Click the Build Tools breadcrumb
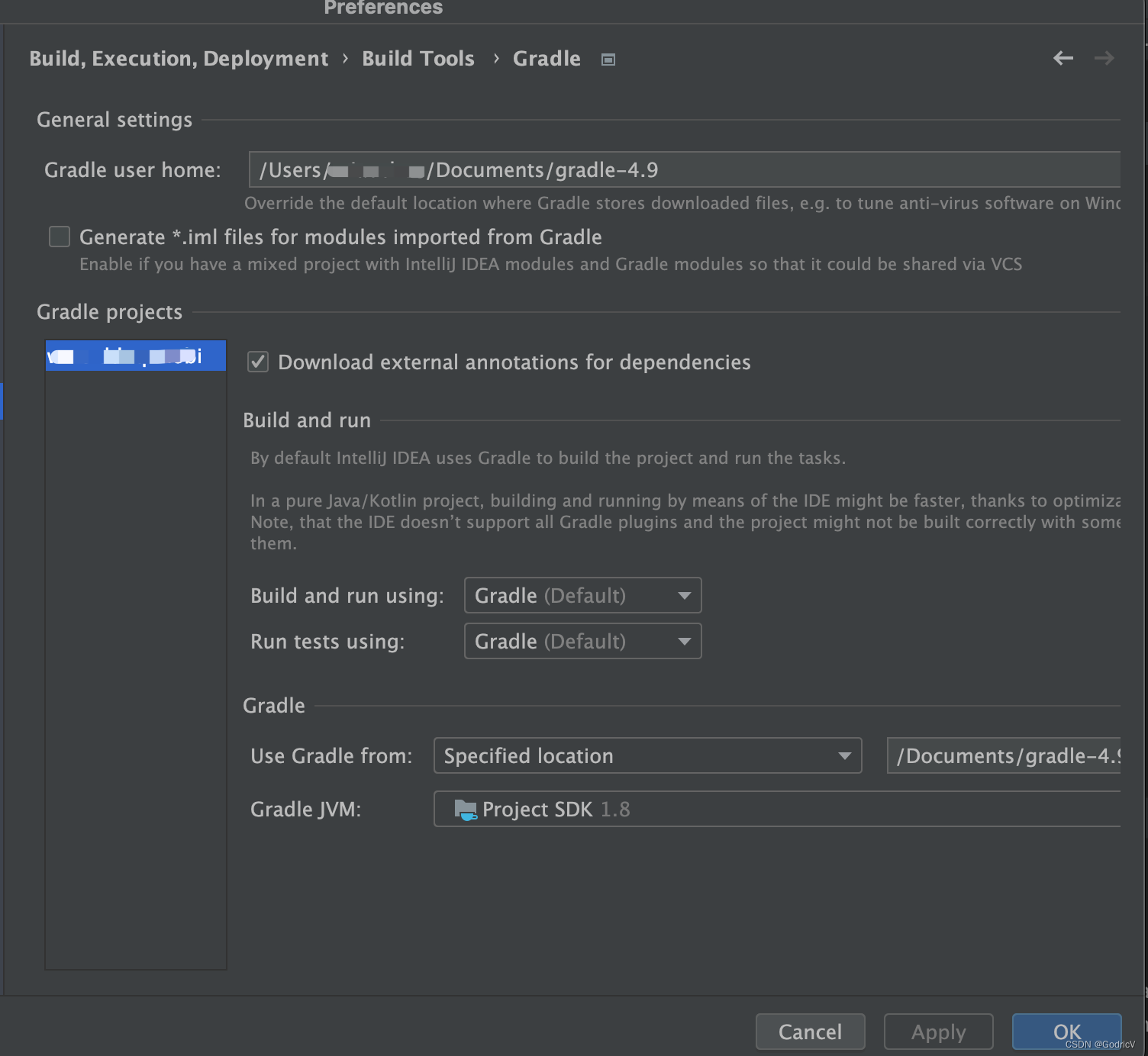The height and width of the screenshot is (1056, 1148). tap(418, 59)
